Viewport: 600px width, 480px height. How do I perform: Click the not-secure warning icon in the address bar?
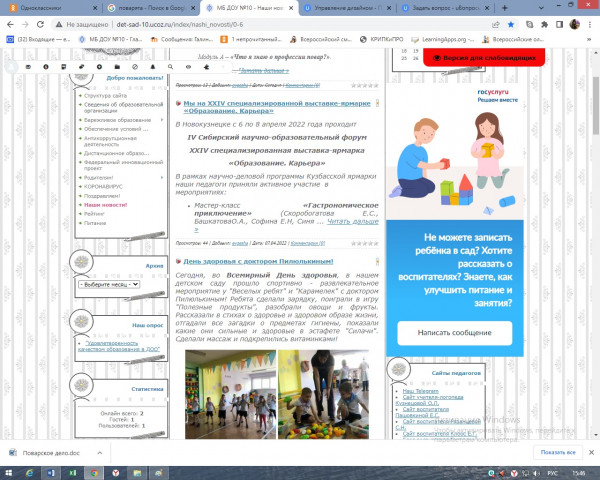pyautogui.click(x=59, y=24)
